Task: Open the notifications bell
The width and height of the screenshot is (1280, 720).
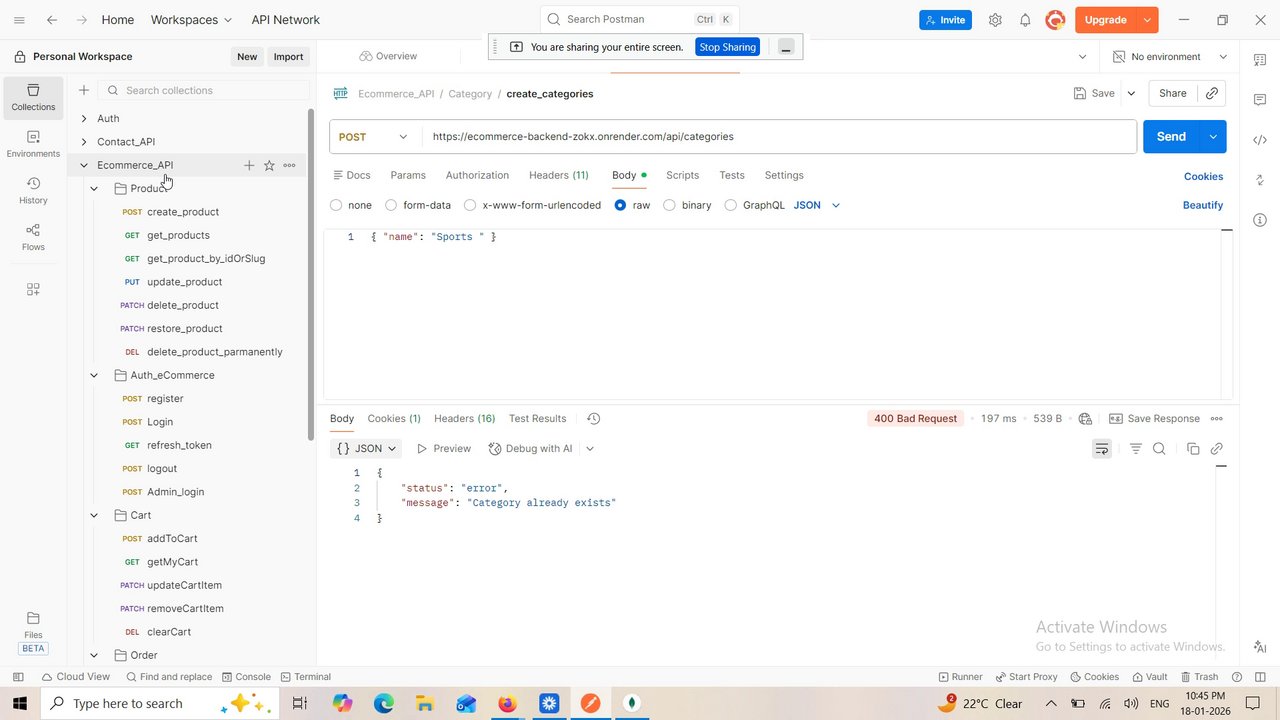Action: click(x=1025, y=20)
